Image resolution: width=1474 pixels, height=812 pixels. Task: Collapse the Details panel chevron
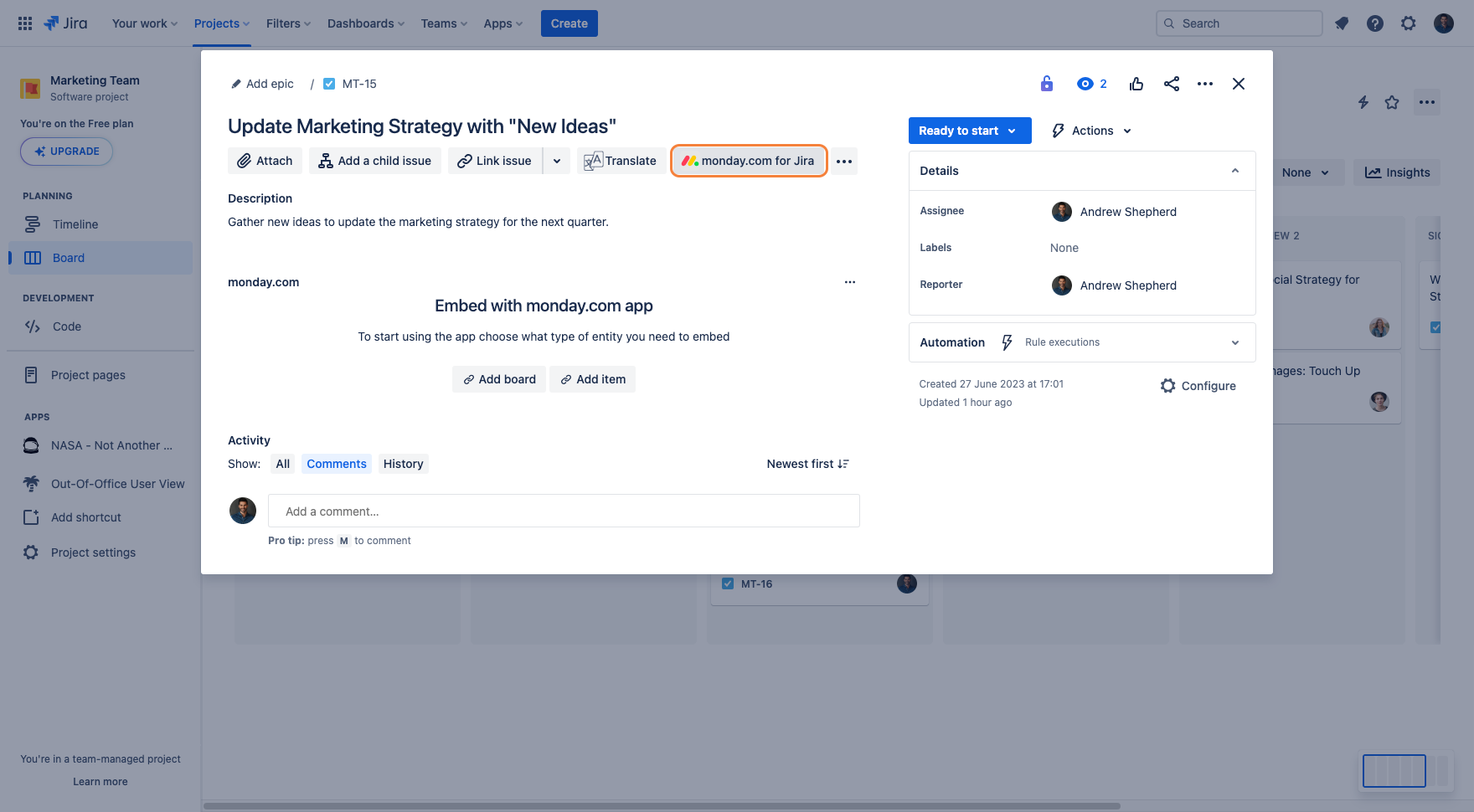(1234, 171)
